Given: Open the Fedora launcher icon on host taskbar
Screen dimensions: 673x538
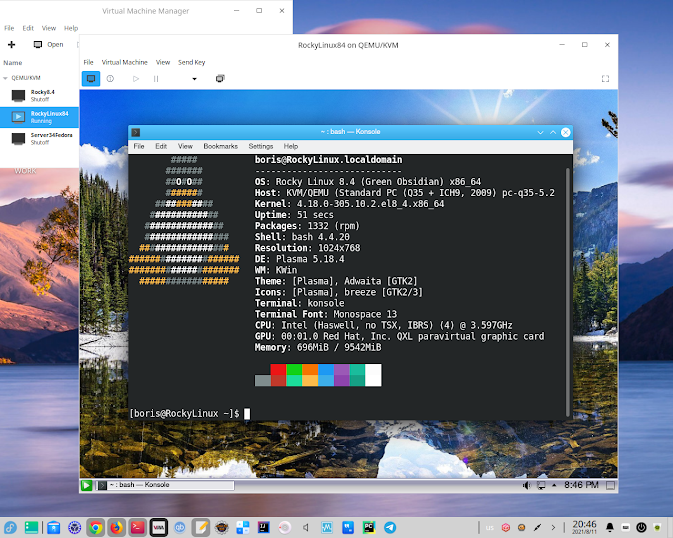Looking at the screenshot, I should (10, 527).
